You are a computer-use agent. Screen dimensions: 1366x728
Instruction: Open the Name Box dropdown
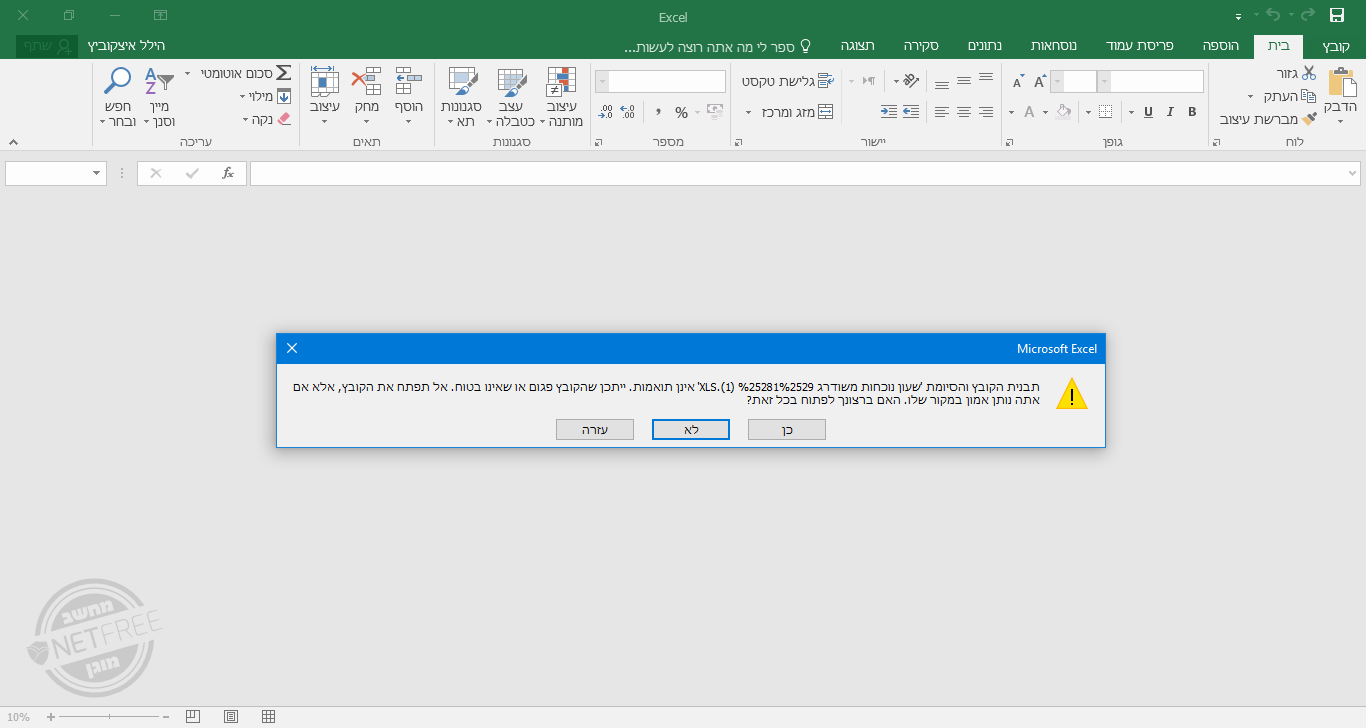(x=97, y=174)
